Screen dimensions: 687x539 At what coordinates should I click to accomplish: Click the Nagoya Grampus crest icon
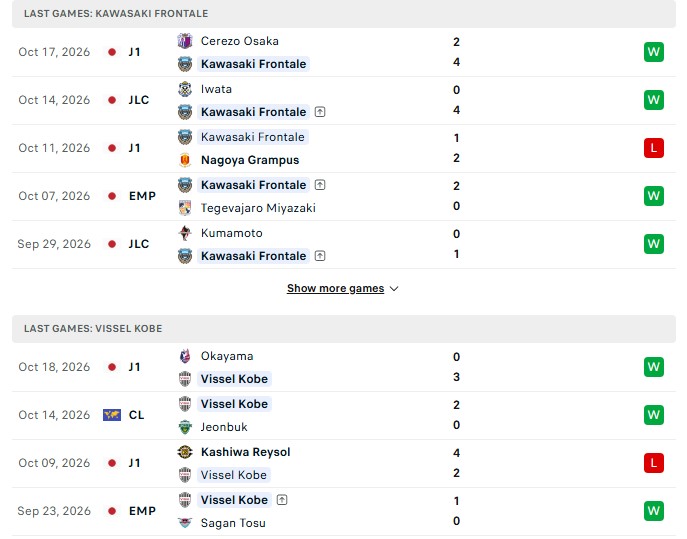click(185, 160)
